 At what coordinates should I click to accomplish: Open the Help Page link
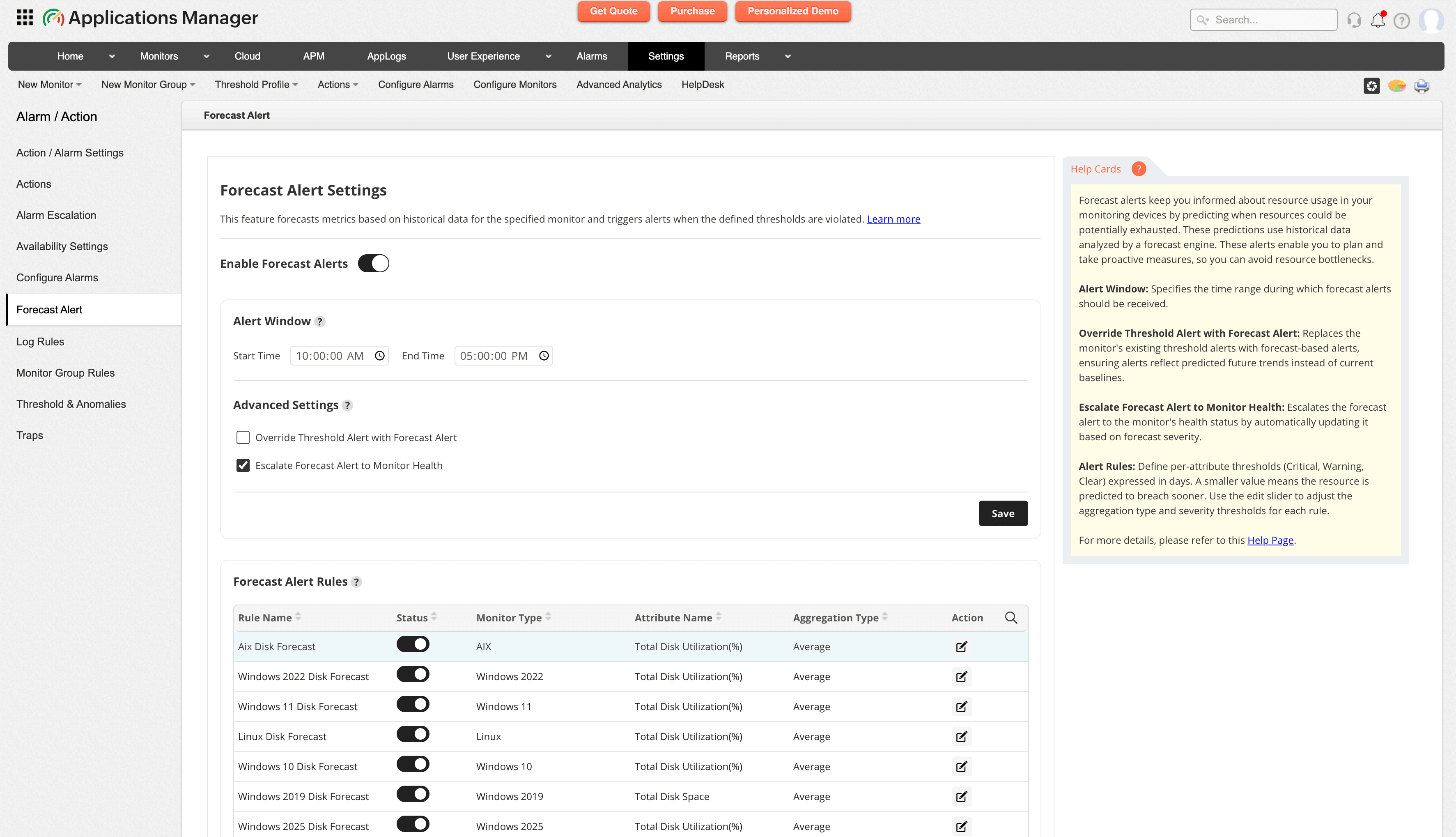tap(1270, 540)
